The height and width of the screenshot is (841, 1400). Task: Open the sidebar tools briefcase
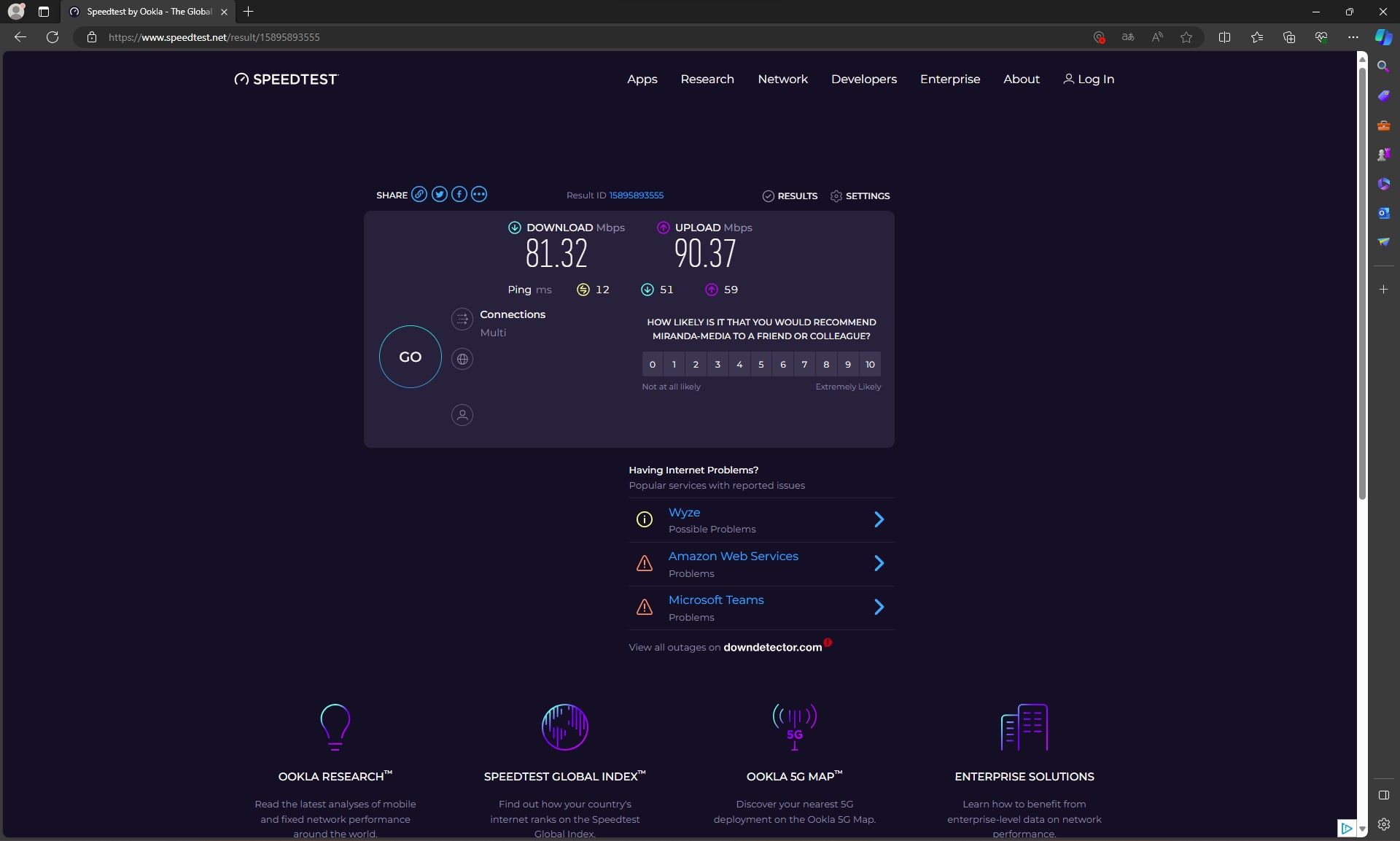point(1383,125)
